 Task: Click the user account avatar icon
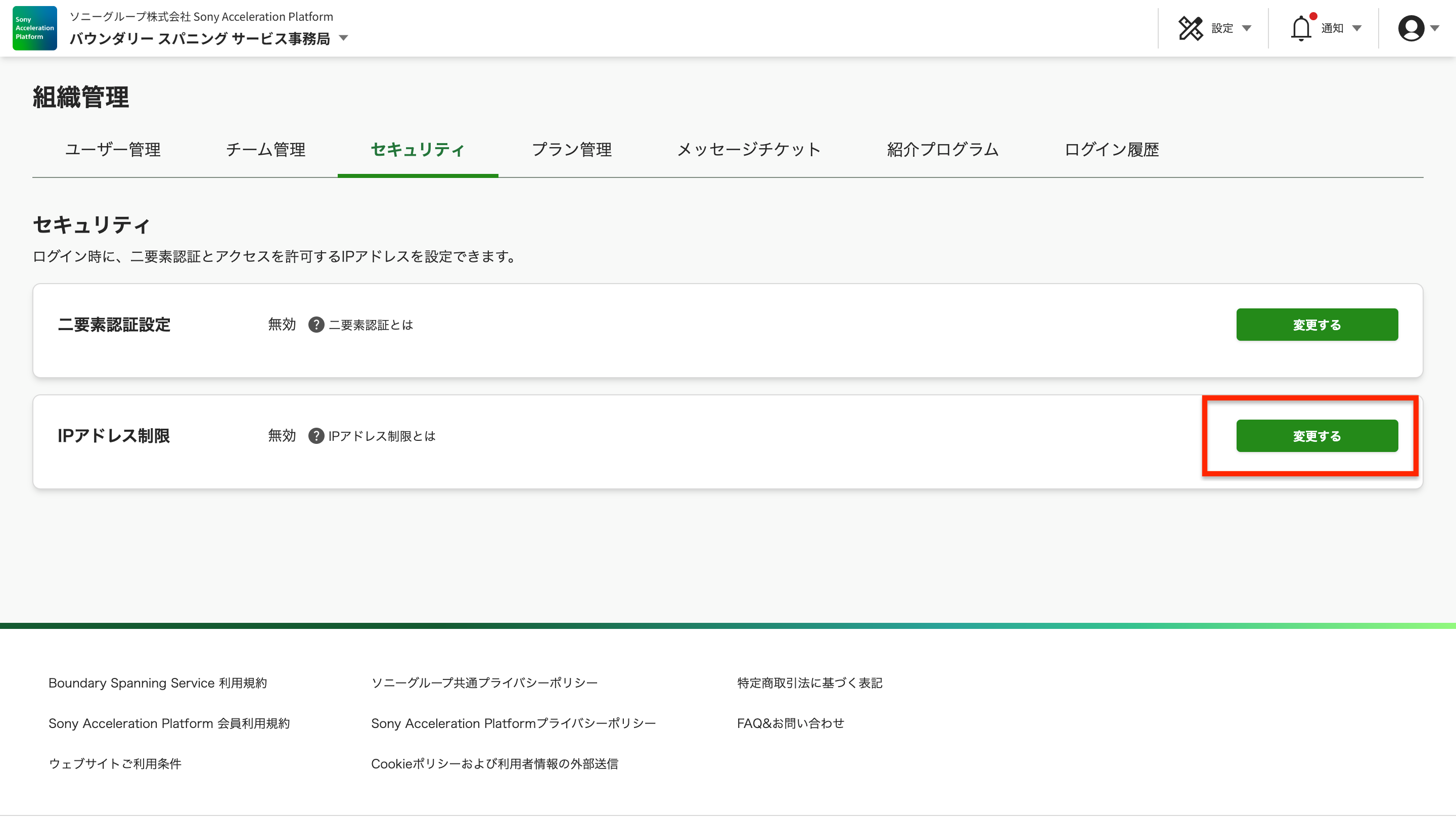tap(1411, 28)
